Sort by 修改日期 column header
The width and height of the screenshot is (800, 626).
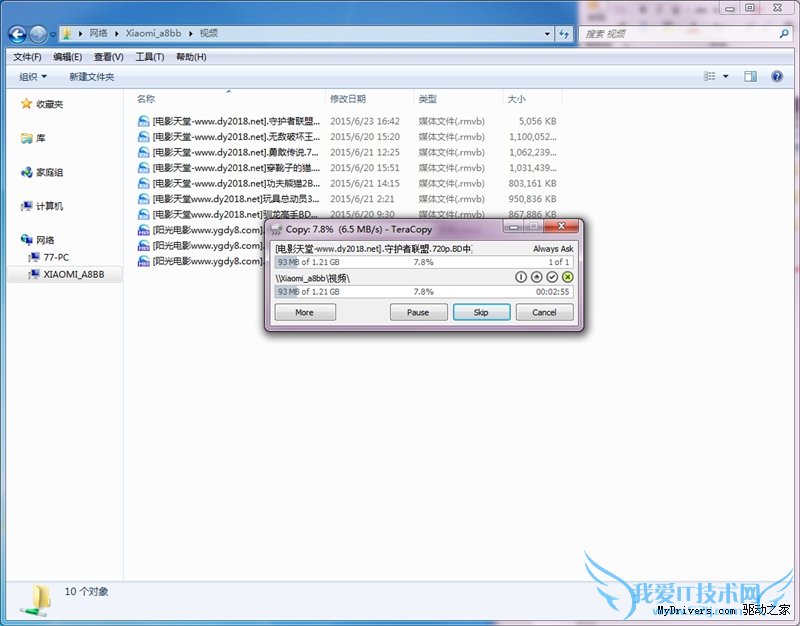click(x=348, y=99)
